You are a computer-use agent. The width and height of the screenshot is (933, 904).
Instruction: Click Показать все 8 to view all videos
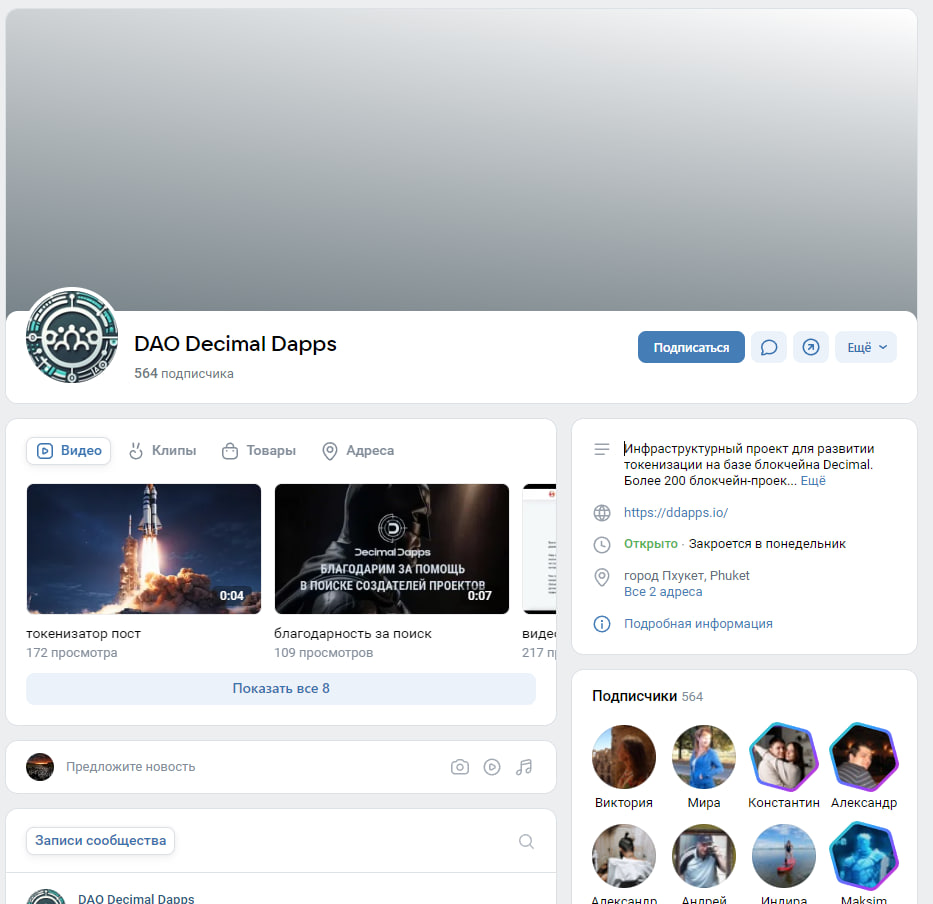point(281,688)
